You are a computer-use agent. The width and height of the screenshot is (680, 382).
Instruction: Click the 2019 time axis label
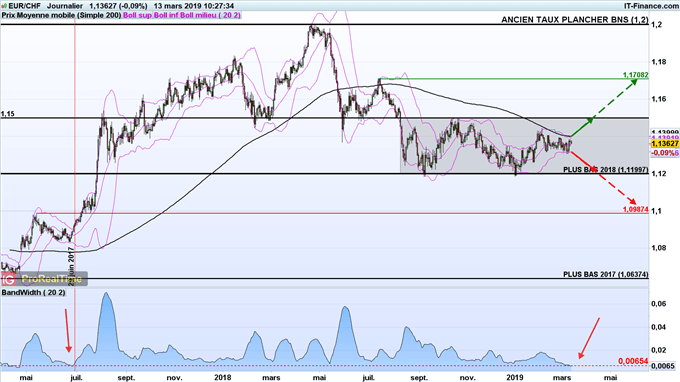tap(515, 378)
